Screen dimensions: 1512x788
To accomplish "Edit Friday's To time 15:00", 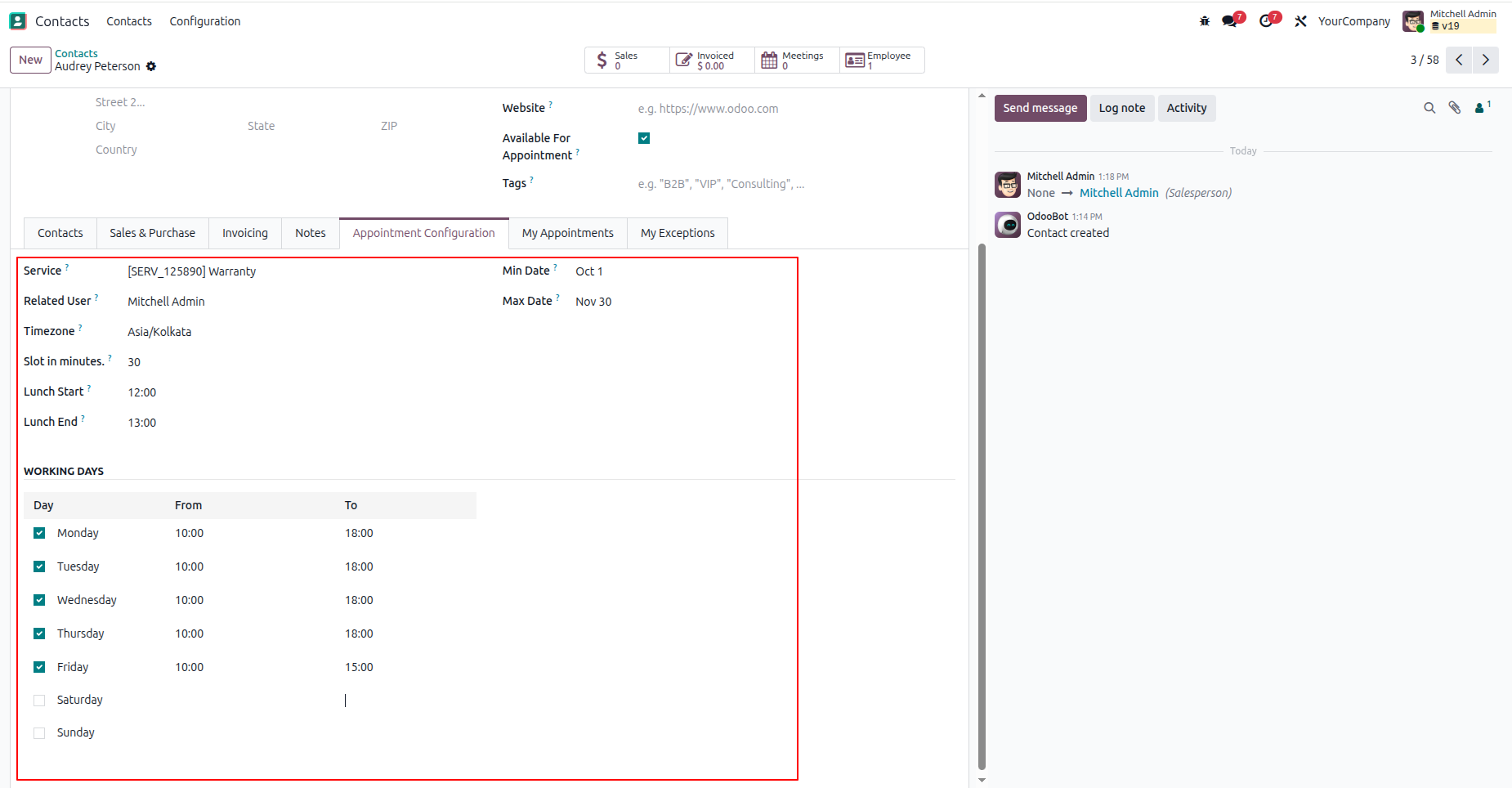I will pyautogui.click(x=359, y=667).
